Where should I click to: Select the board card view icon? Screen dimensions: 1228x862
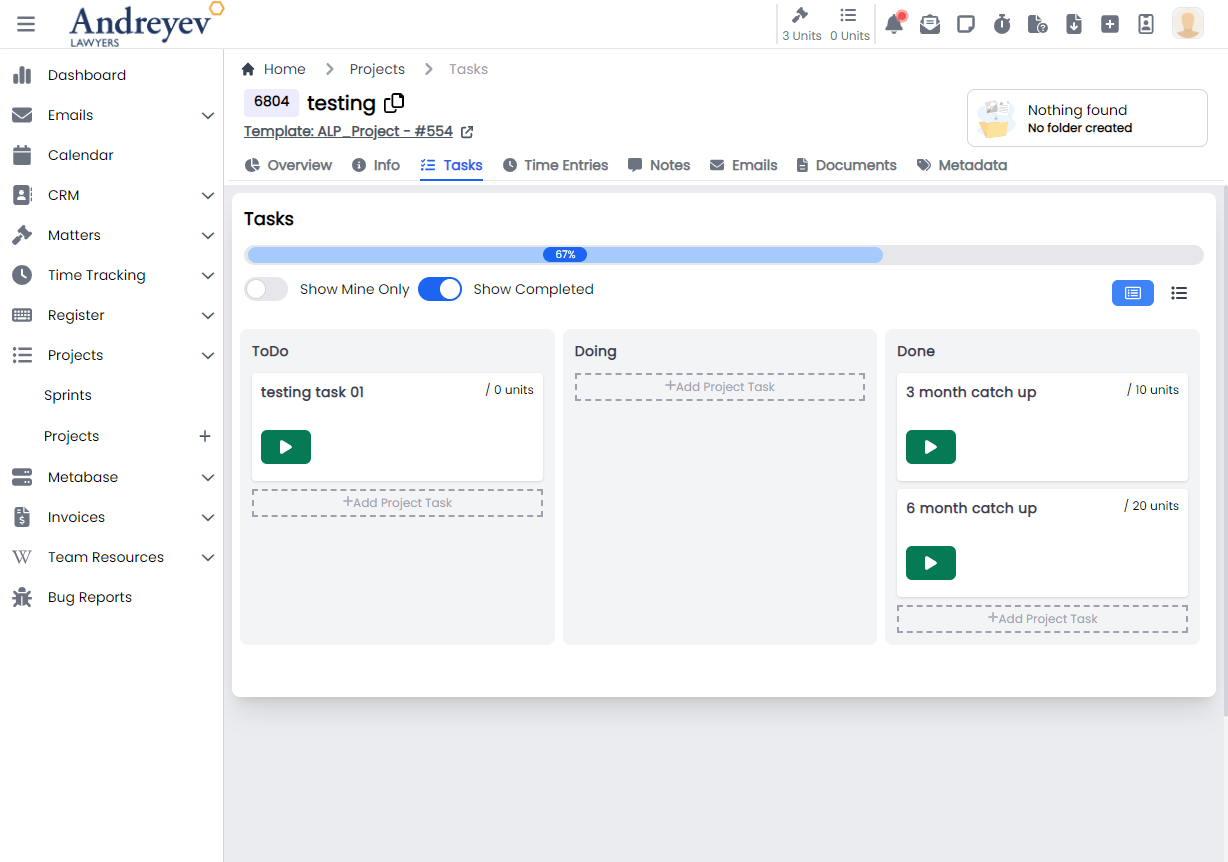click(1132, 293)
